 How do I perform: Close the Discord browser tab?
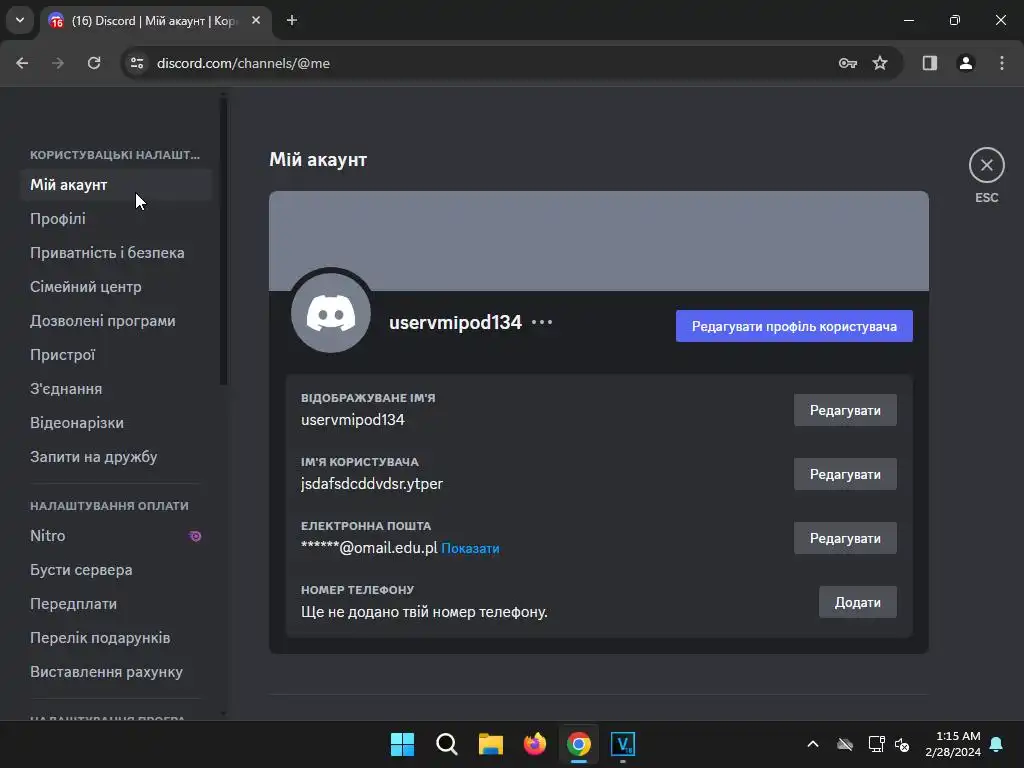[256, 20]
